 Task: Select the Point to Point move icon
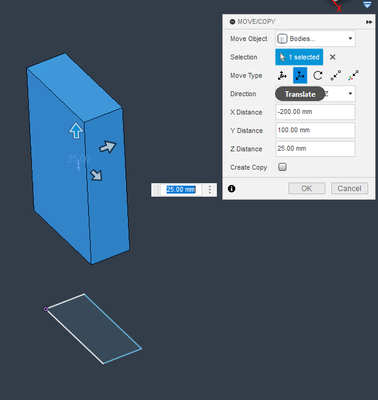(336, 75)
